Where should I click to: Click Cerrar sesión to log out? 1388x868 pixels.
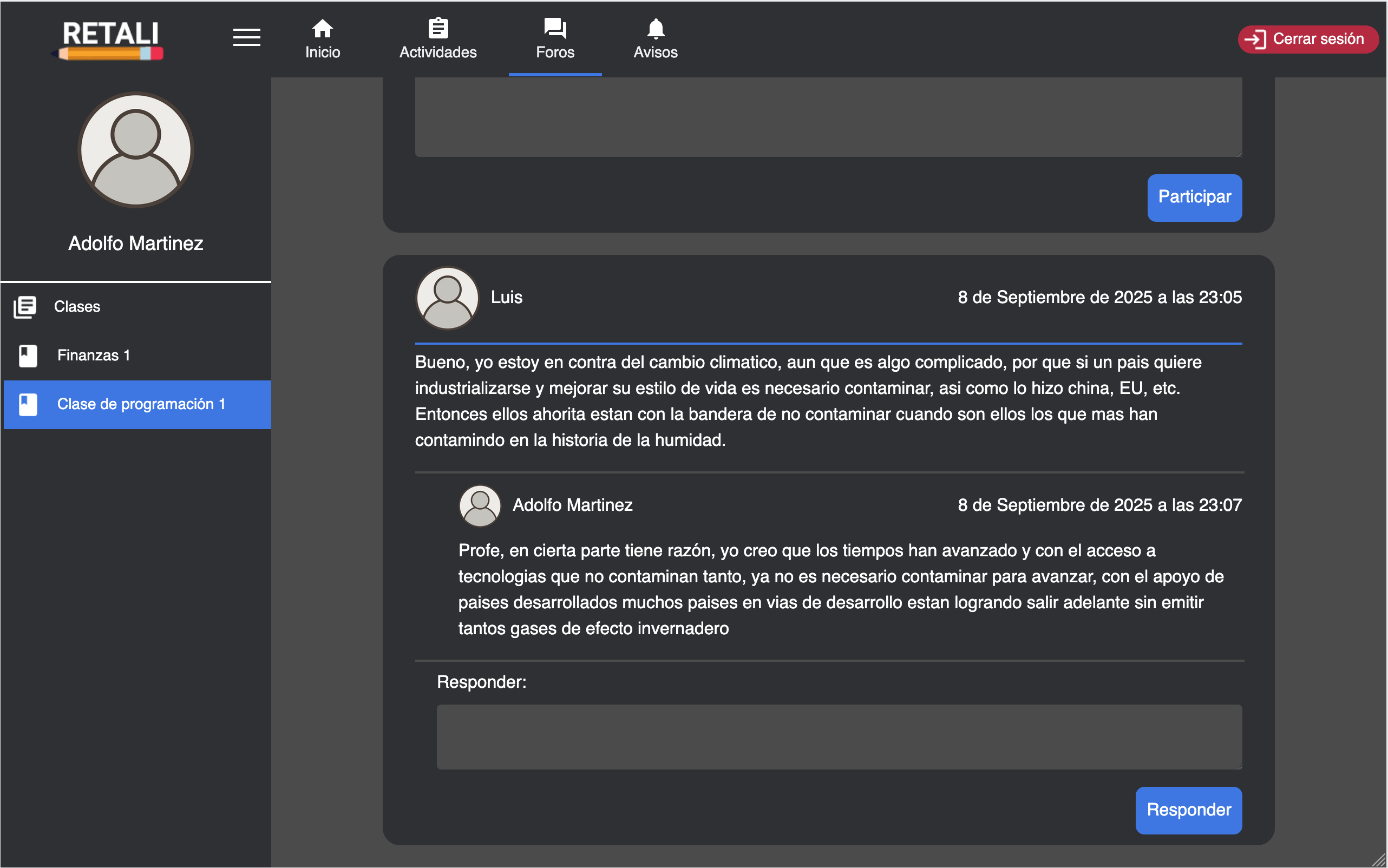[1307, 39]
